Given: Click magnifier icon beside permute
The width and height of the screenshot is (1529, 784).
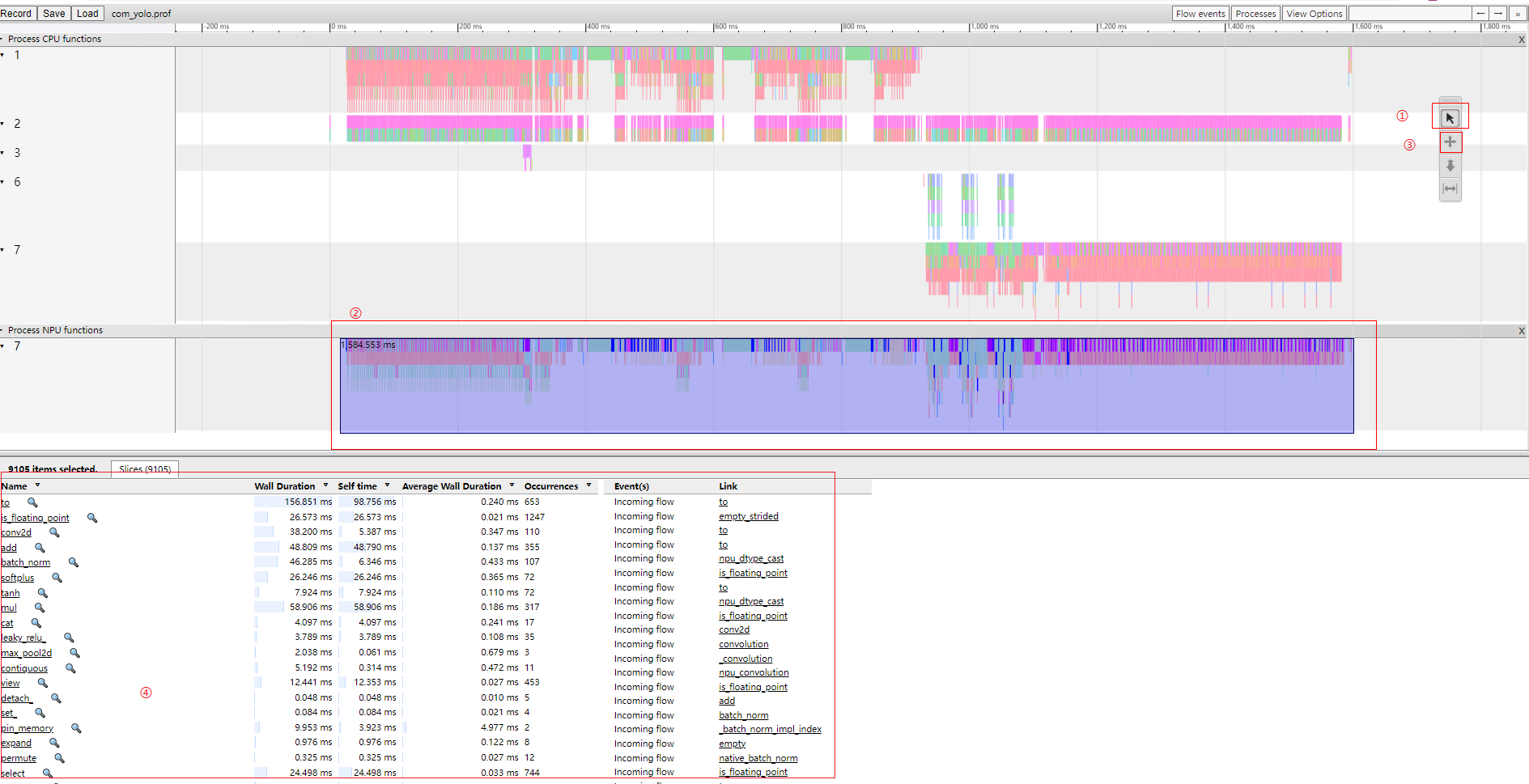Looking at the screenshot, I should 59,758.
